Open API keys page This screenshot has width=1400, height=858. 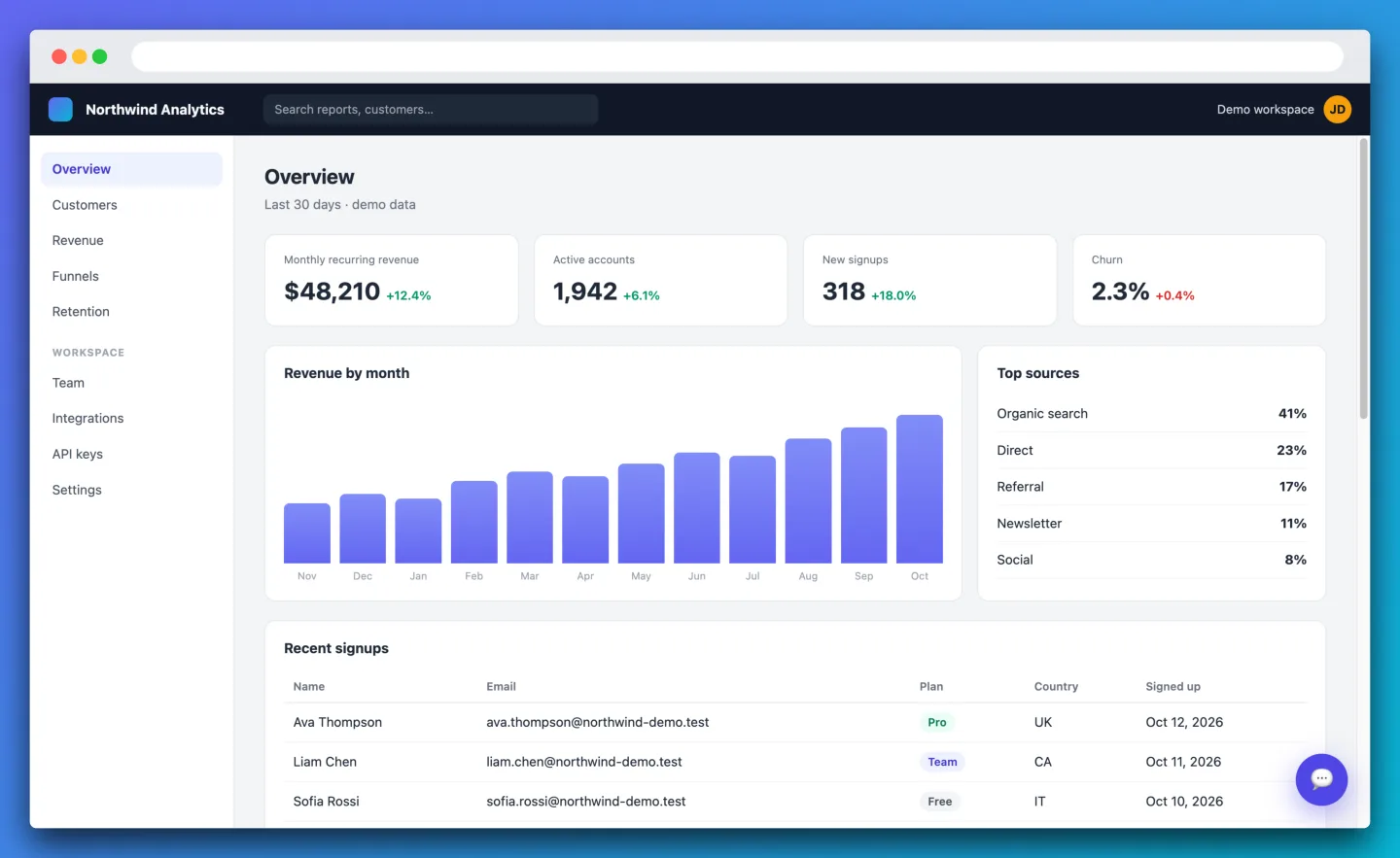click(131, 454)
